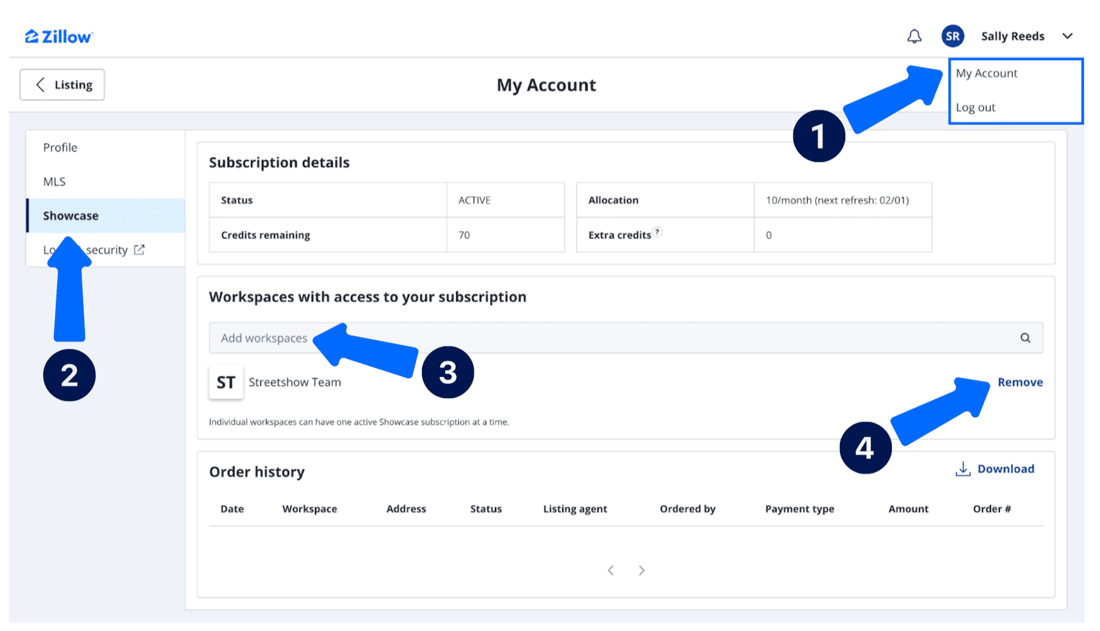Click the download icon next to Download
Viewport: 1100px width, 631px height.
(x=962, y=469)
